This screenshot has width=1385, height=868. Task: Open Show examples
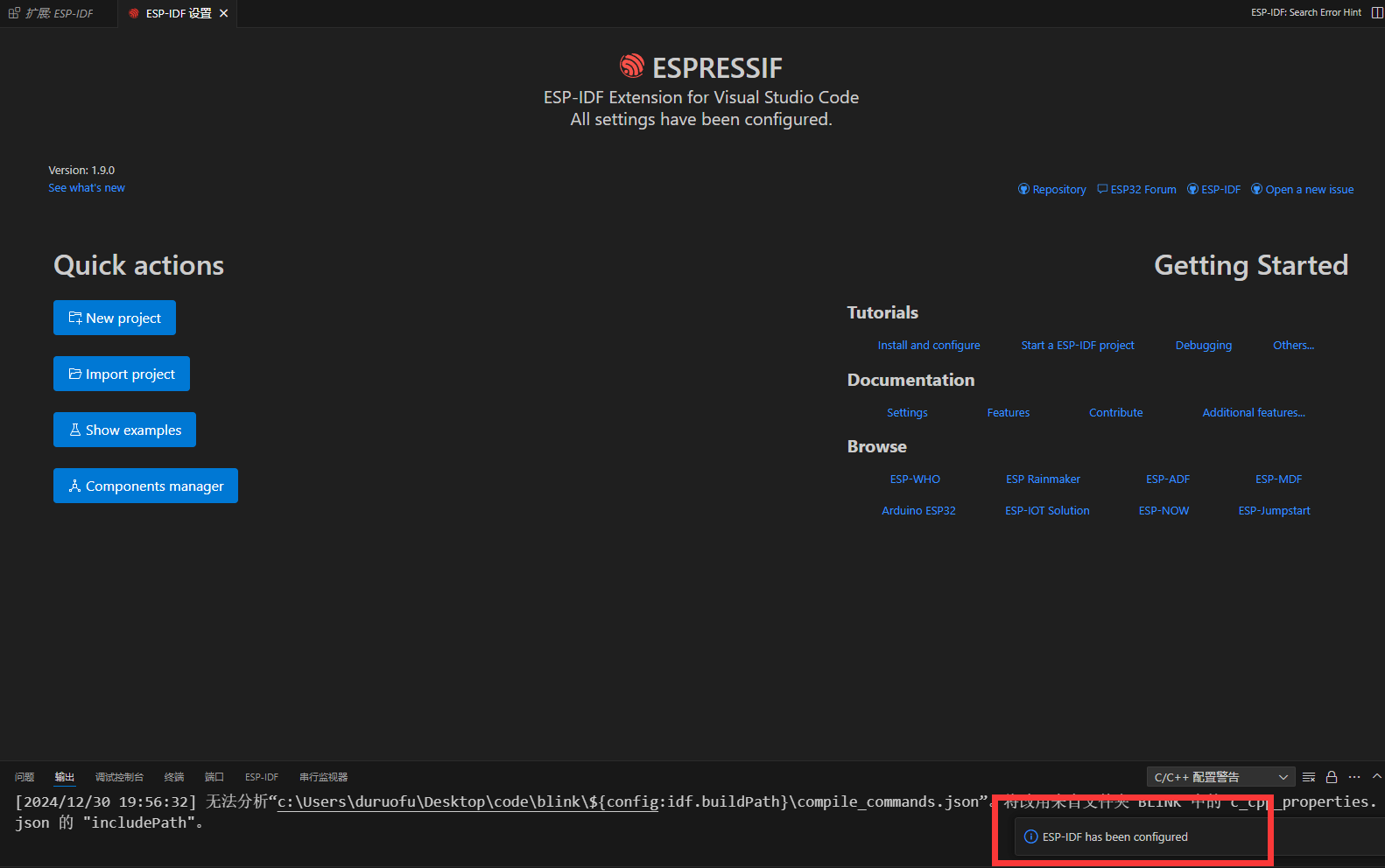tap(124, 430)
